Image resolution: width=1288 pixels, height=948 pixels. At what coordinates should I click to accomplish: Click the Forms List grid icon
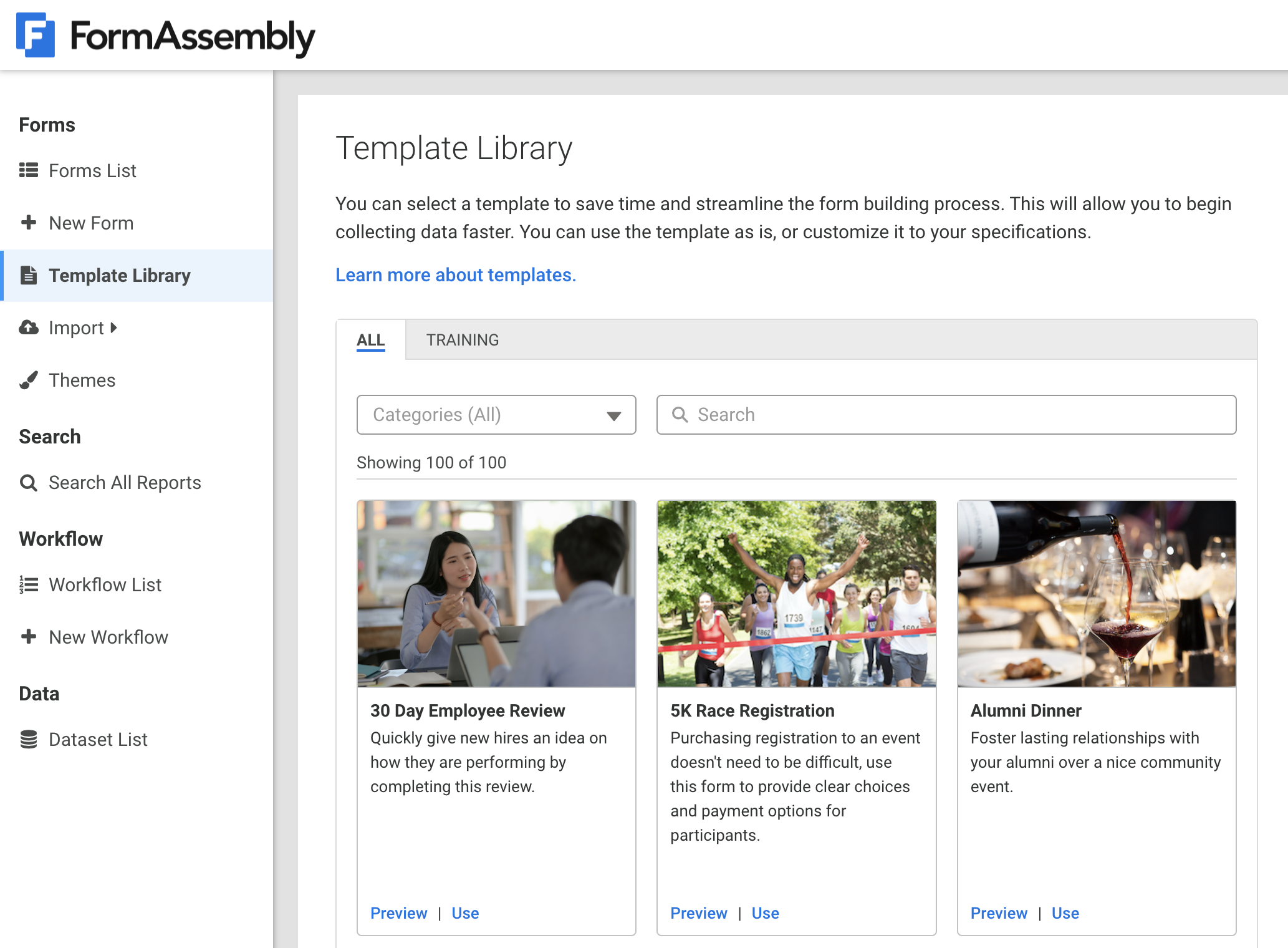[29, 170]
